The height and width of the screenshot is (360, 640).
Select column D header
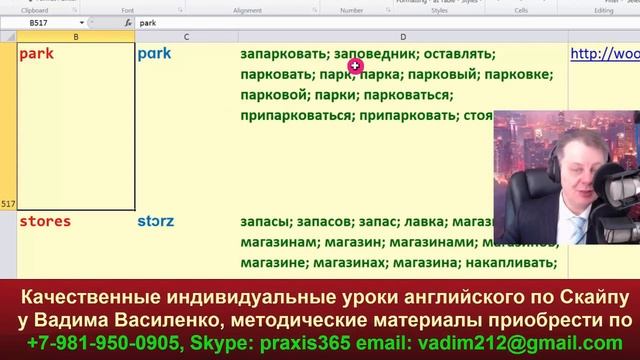coord(403,37)
